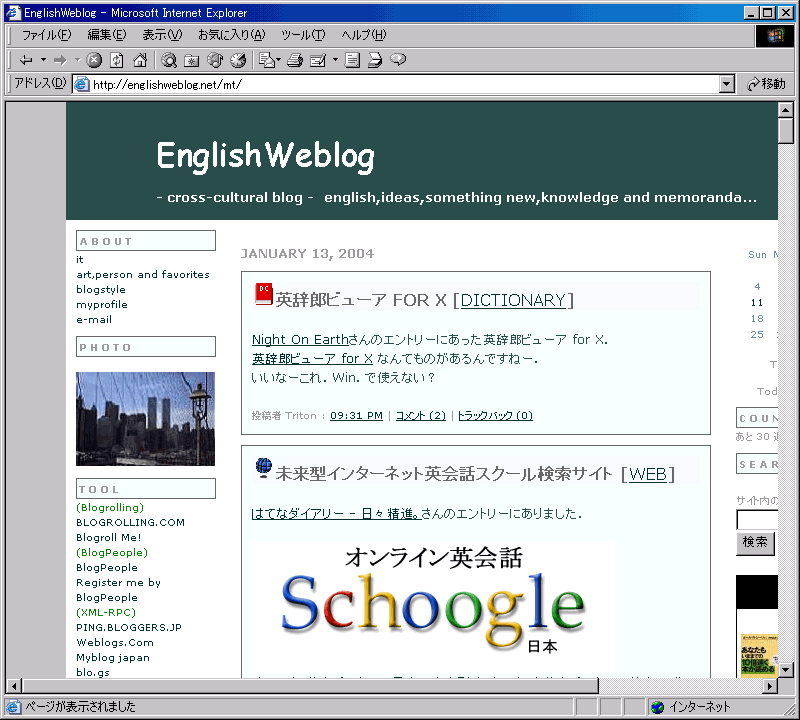Open the 09:31 PM permalink
This screenshot has height=720, width=800.
click(x=356, y=416)
